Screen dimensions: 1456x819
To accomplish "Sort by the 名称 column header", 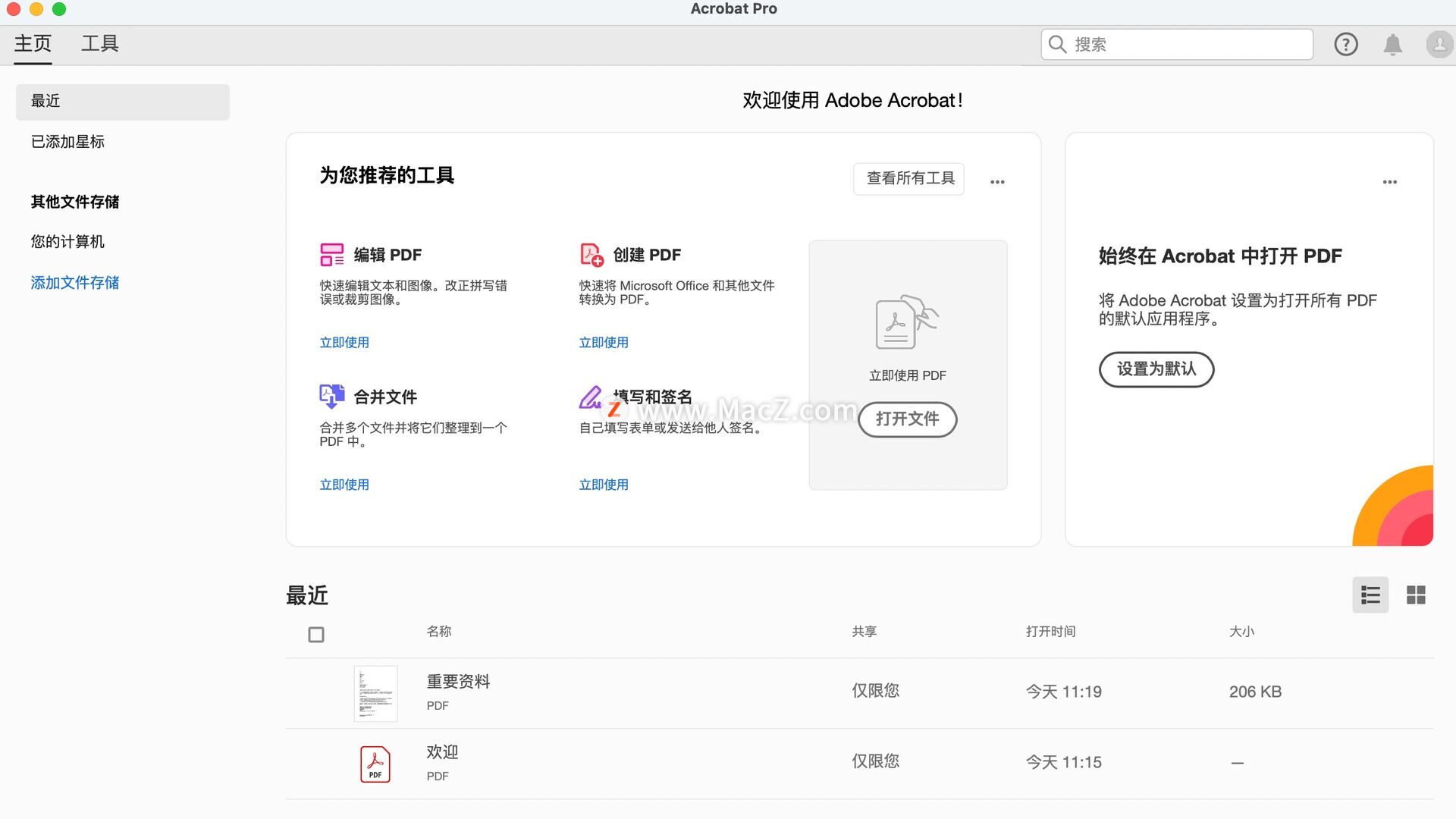I will 439,632.
